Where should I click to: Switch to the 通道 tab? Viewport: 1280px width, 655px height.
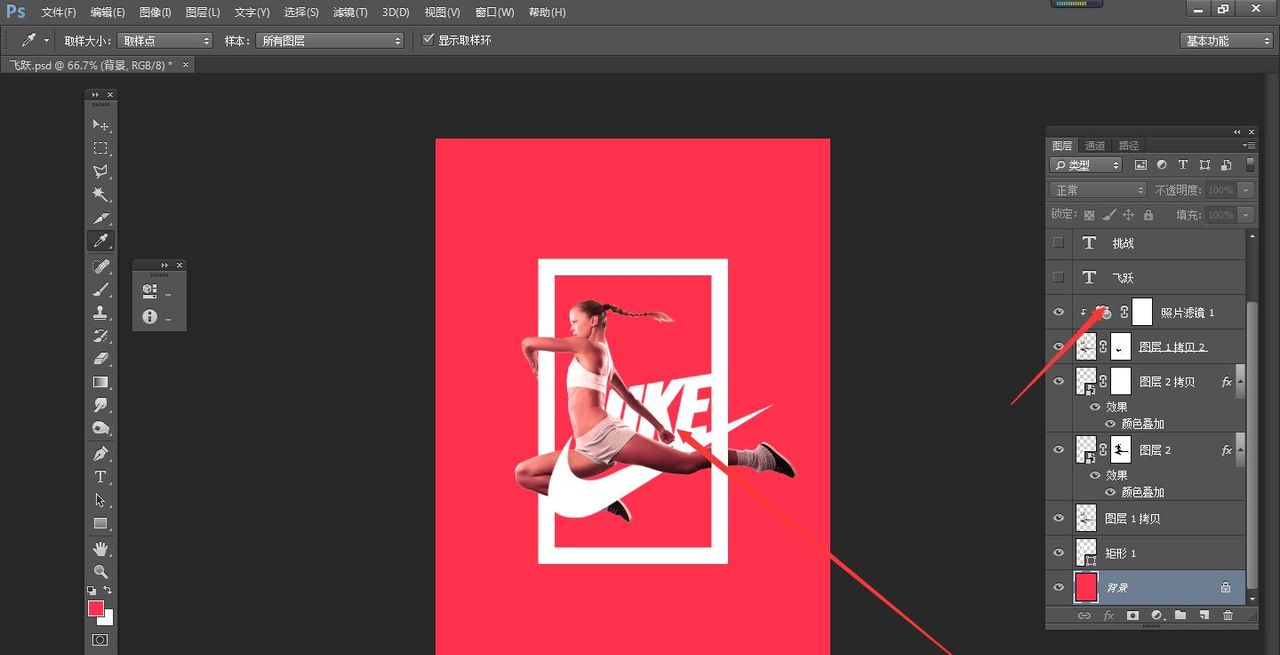pyautogui.click(x=1095, y=146)
